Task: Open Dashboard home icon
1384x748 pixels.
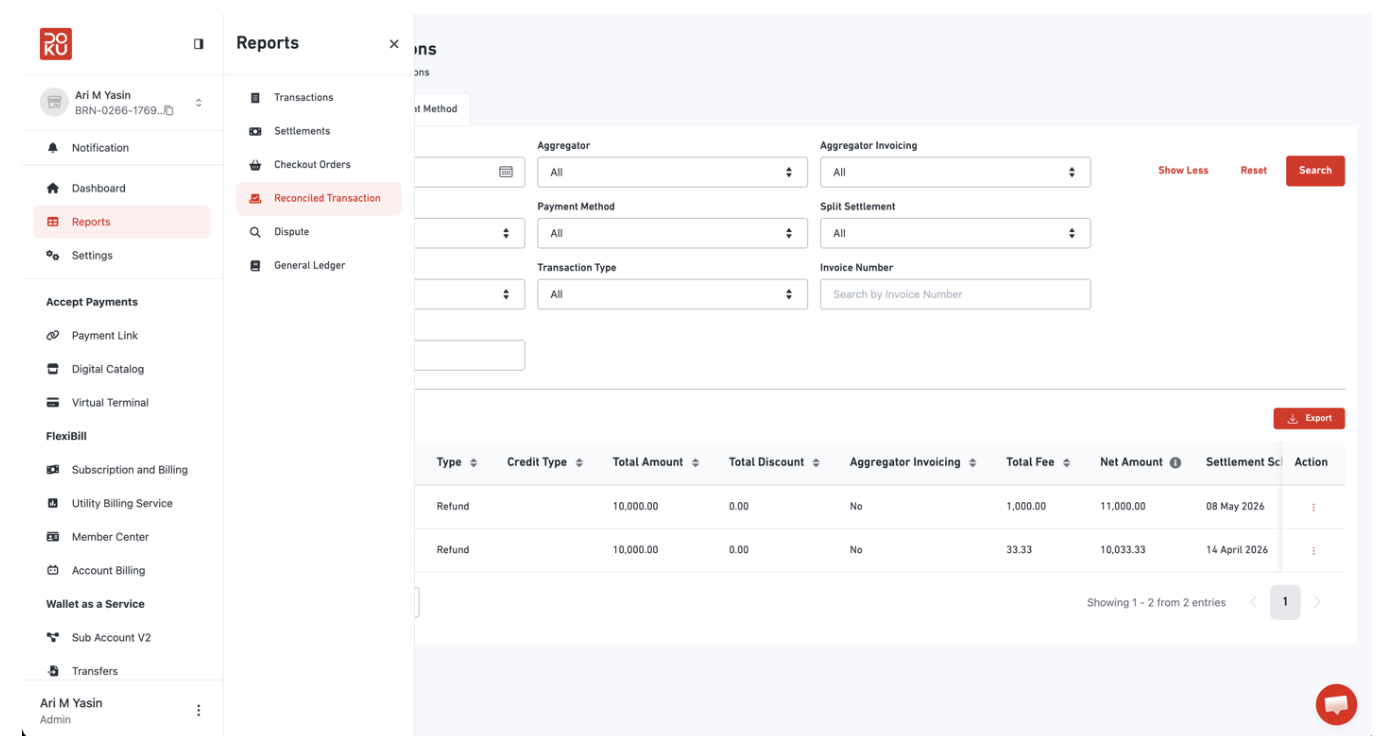Action: [53, 188]
